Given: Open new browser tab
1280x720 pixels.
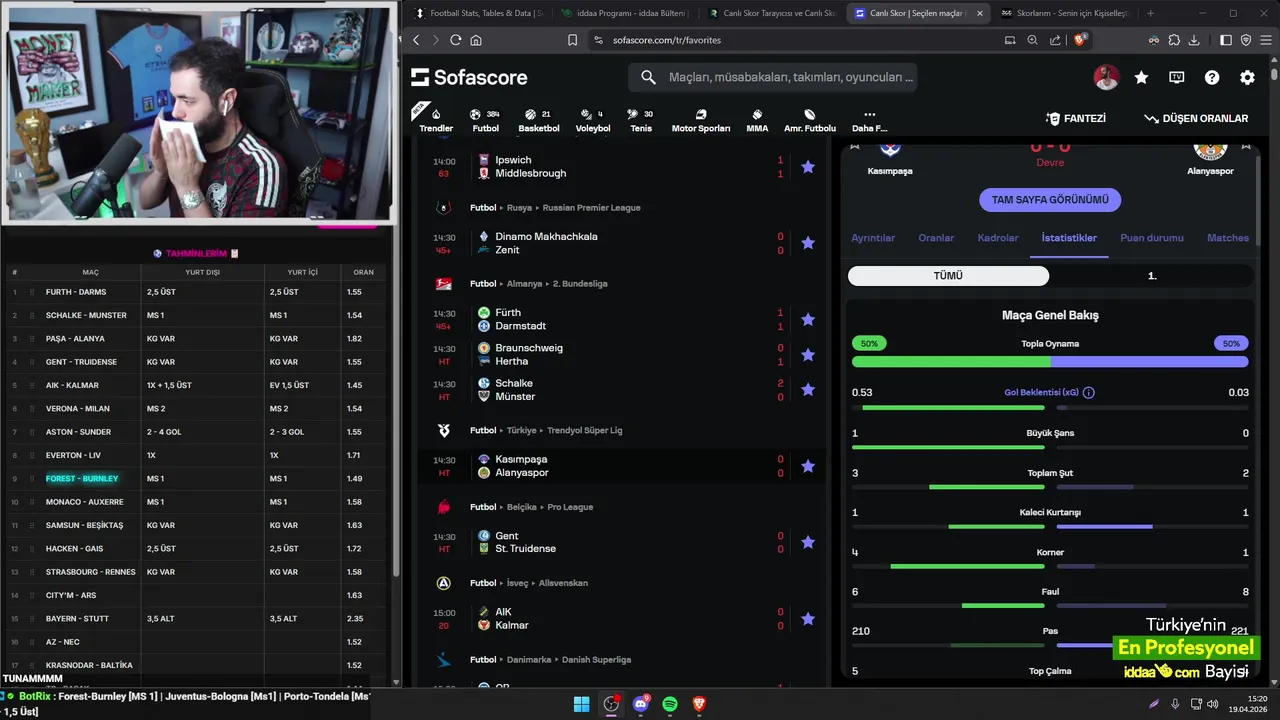Looking at the screenshot, I should (x=1150, y=13).
